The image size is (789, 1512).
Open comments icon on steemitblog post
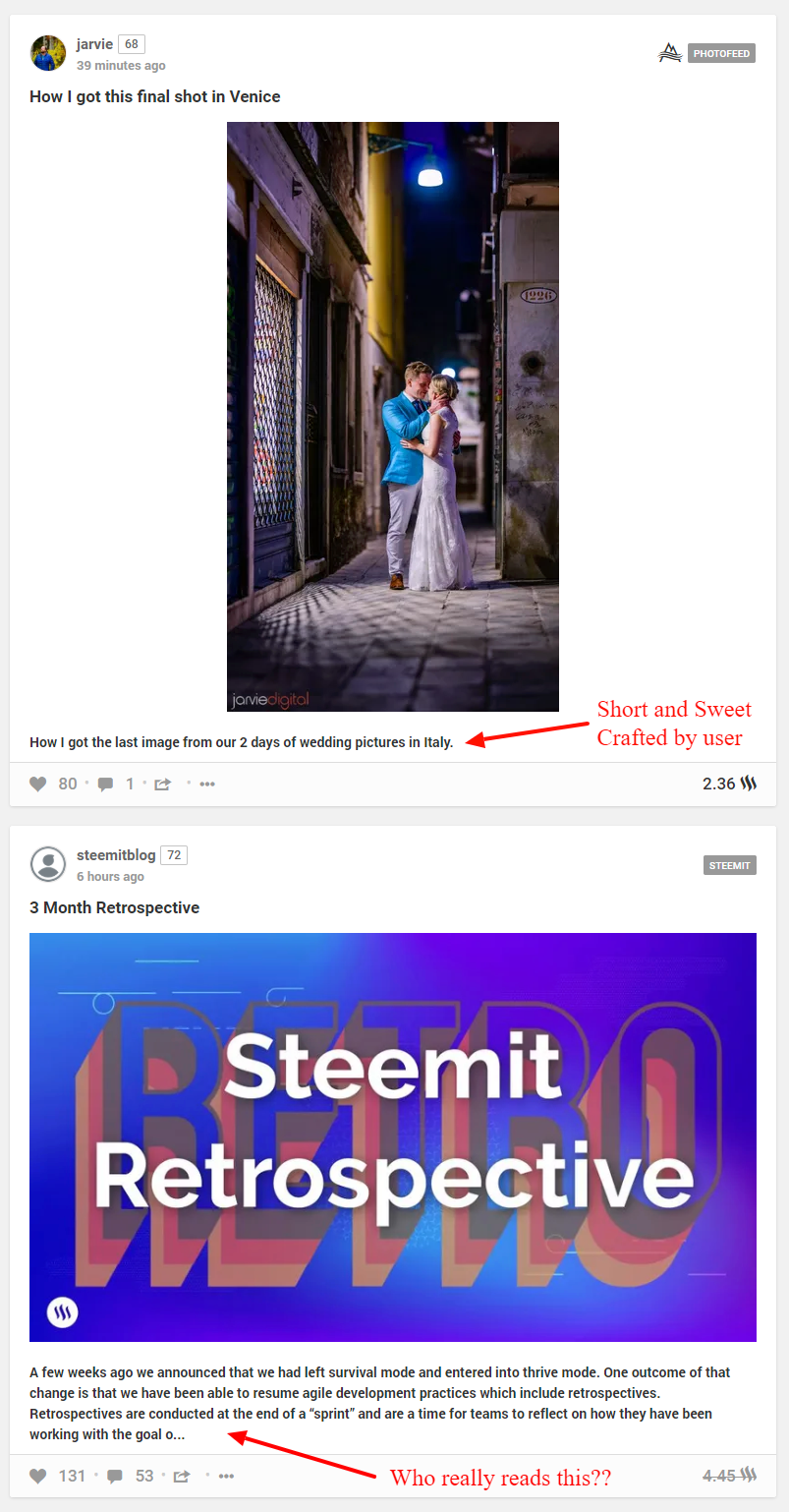click(x=115, y=1477)
